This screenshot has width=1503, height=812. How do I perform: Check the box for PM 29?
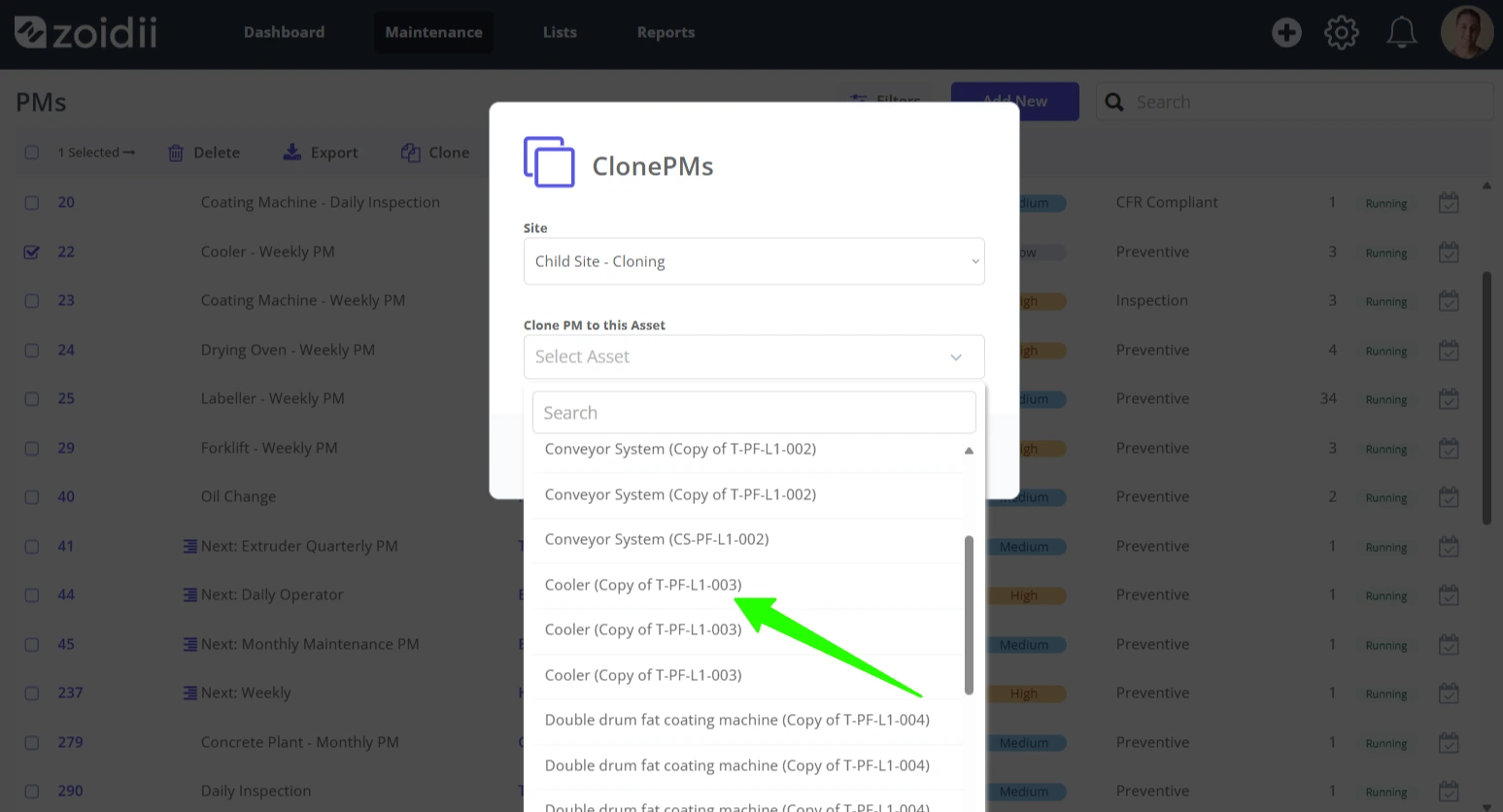(x=32, y=448)
